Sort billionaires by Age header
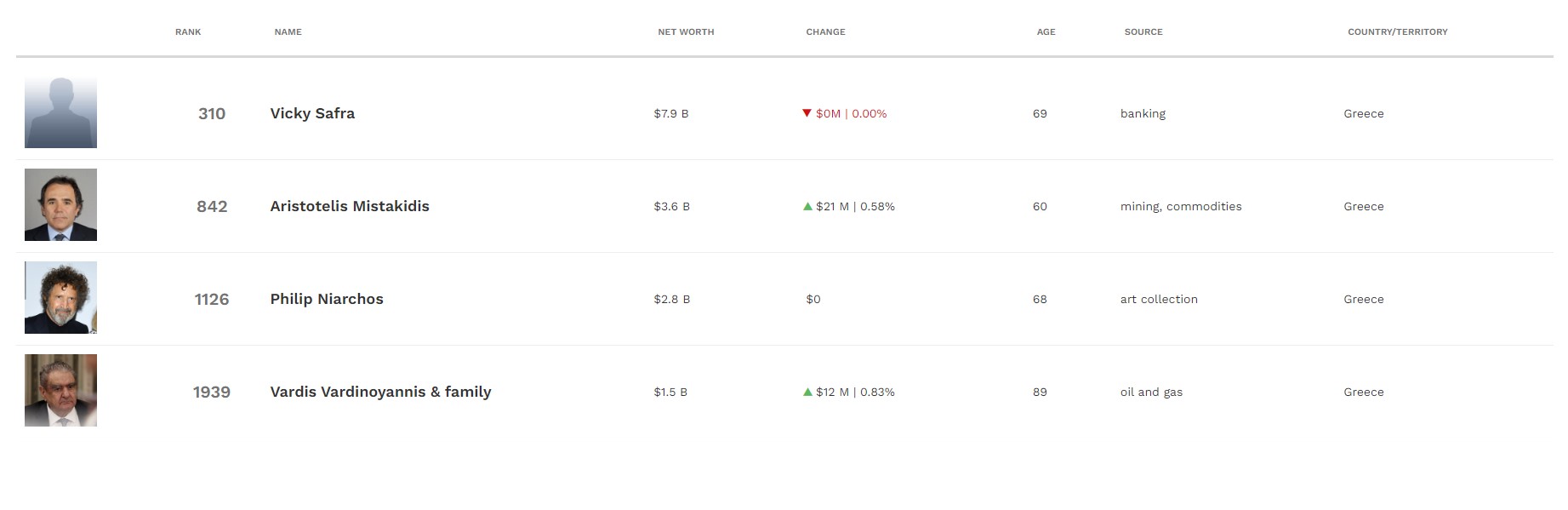The image size is (1568, 510). [1046, 32]
